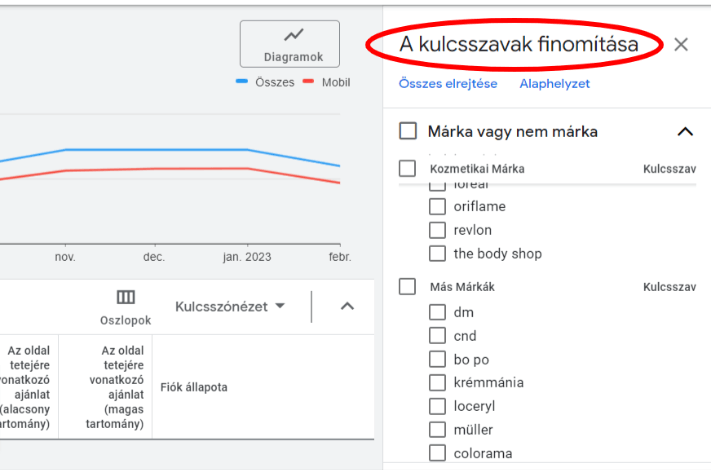Tick the Kozmetikai Márka group checkbox
The image size is (711, 470).
click(x=407, y=169)
